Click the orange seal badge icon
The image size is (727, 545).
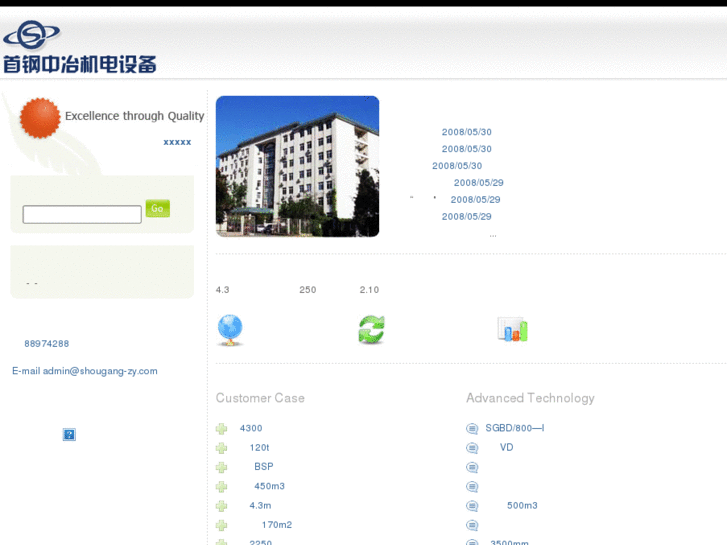pos(40,118)
